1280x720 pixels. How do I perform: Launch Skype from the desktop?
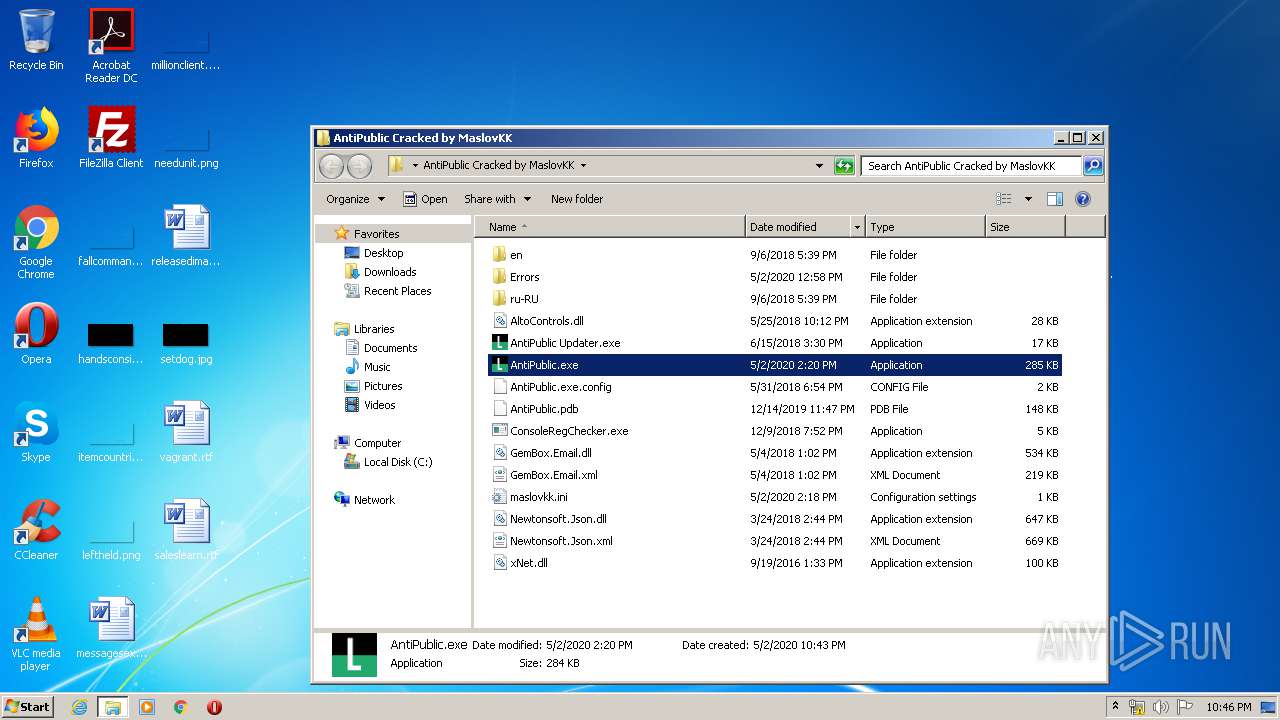[36, 432]
